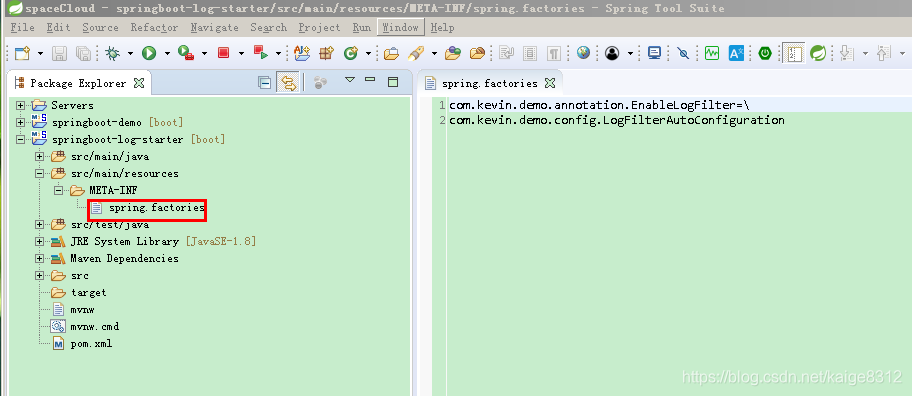Click the blue monitor console icon
Viewport: 912px width, 396px height.
pyautogui.click(x=654, y=53)
